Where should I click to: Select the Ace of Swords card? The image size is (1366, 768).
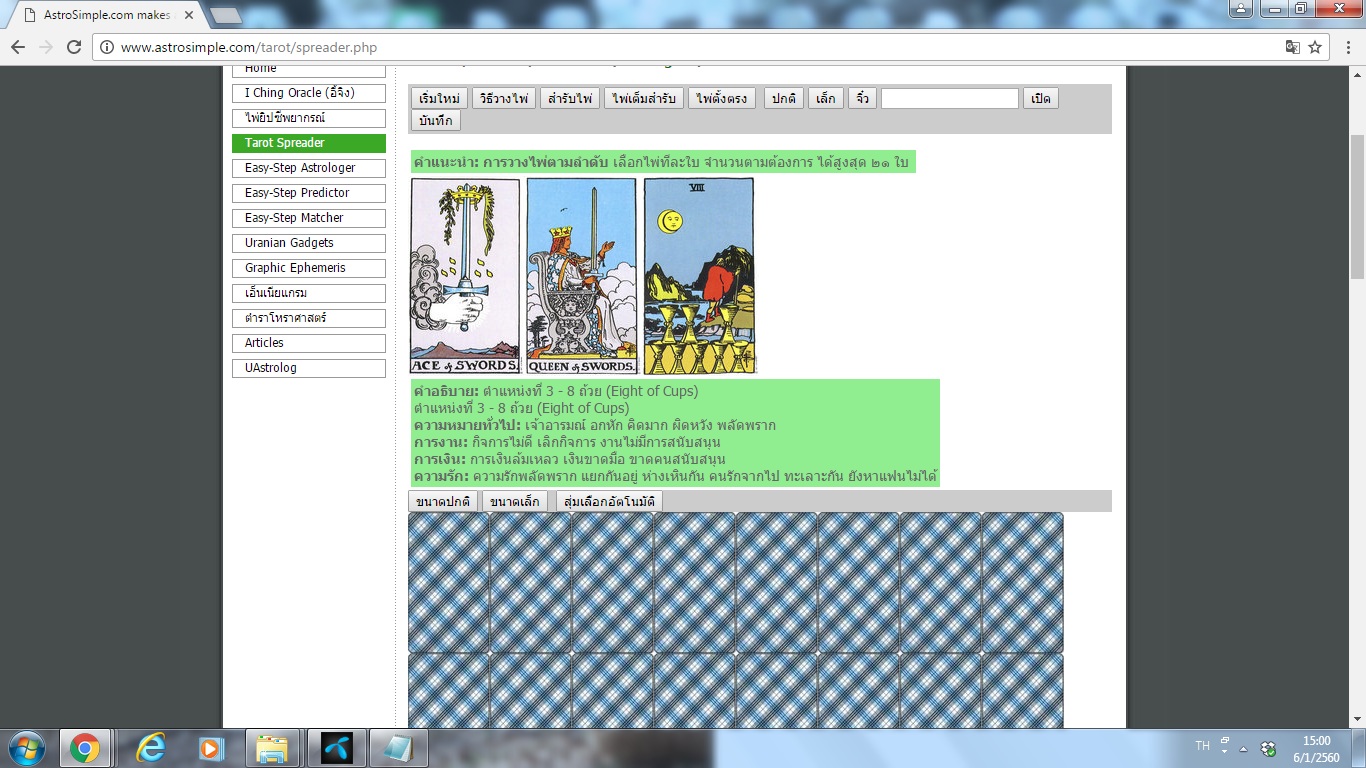(465, 276)
